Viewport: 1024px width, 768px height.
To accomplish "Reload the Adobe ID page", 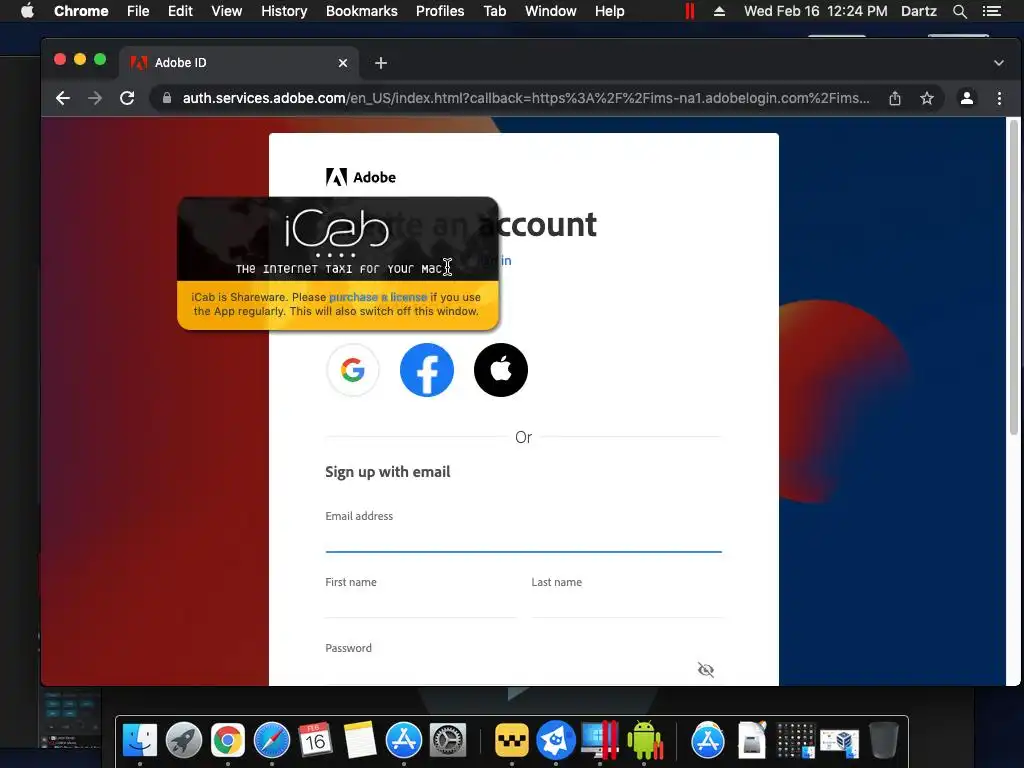I will [127, 98].
